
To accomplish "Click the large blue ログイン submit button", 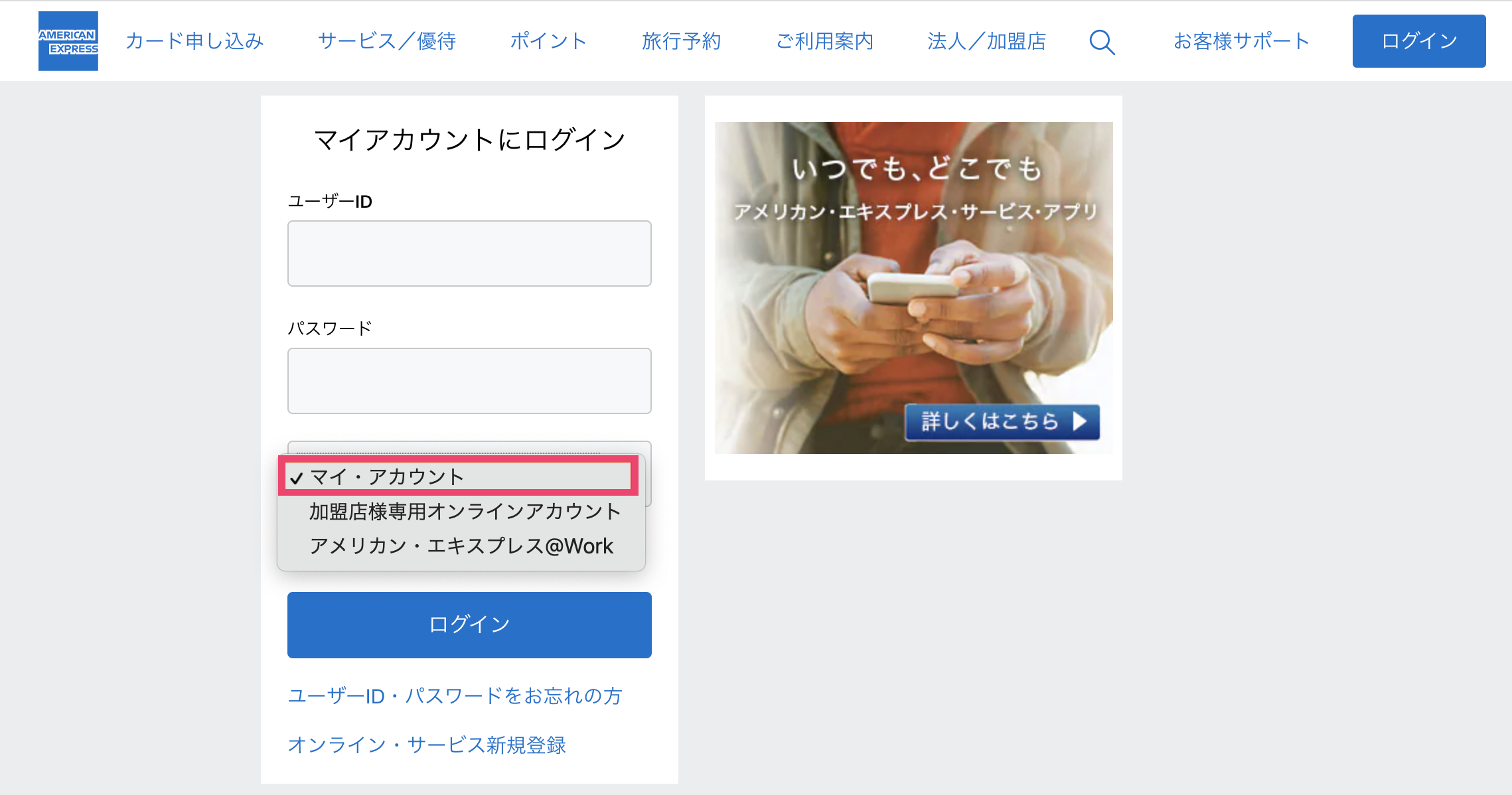I will 469,625.
